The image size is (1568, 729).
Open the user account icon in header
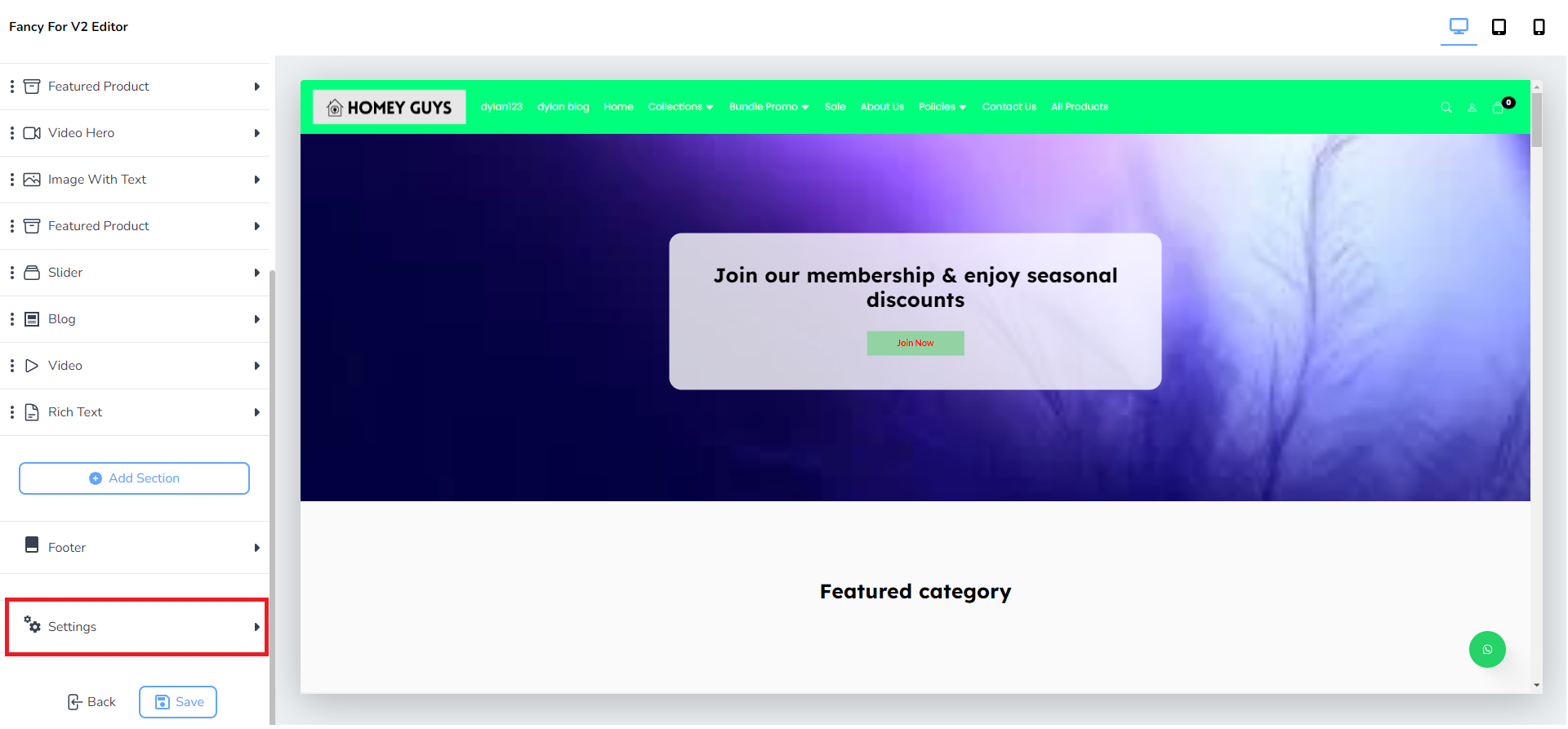point(1472,108)
